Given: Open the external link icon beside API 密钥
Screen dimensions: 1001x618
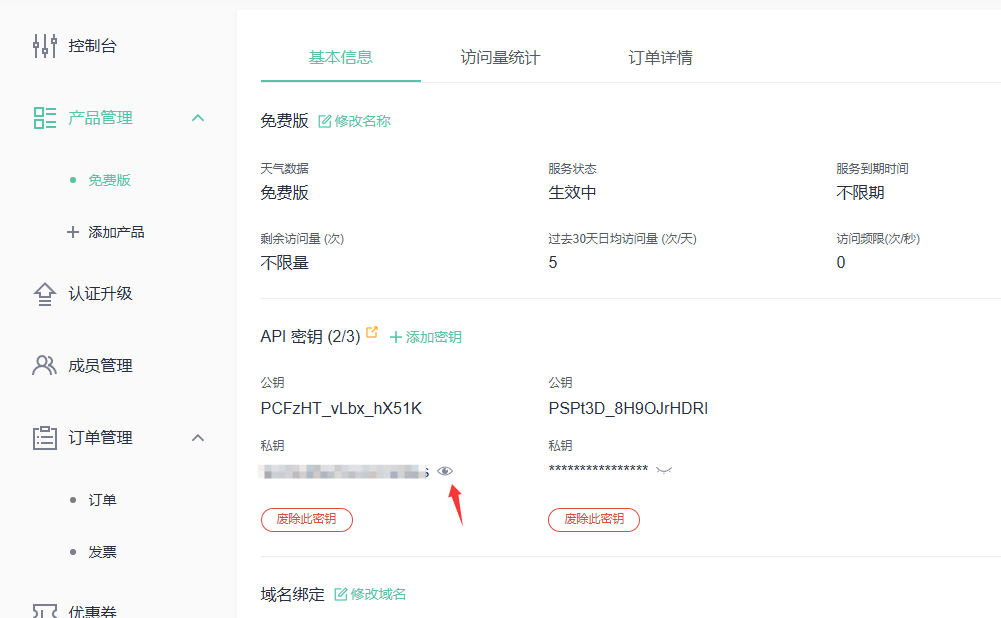Looking at the screenshot, I should pos(373,333).
